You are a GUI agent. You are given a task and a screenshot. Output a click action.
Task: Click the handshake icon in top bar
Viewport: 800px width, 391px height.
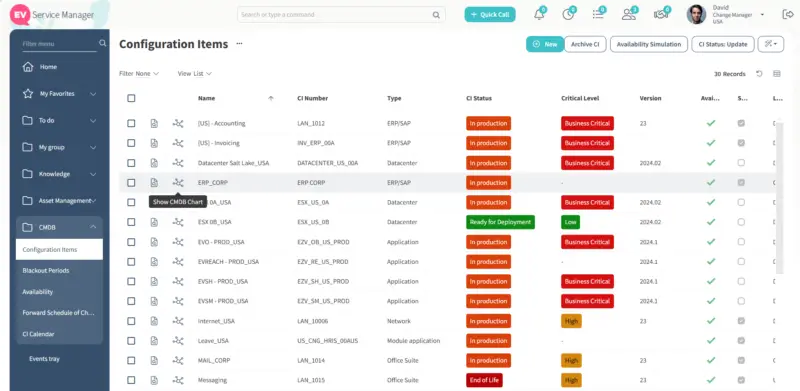click(x=661, y=15)
